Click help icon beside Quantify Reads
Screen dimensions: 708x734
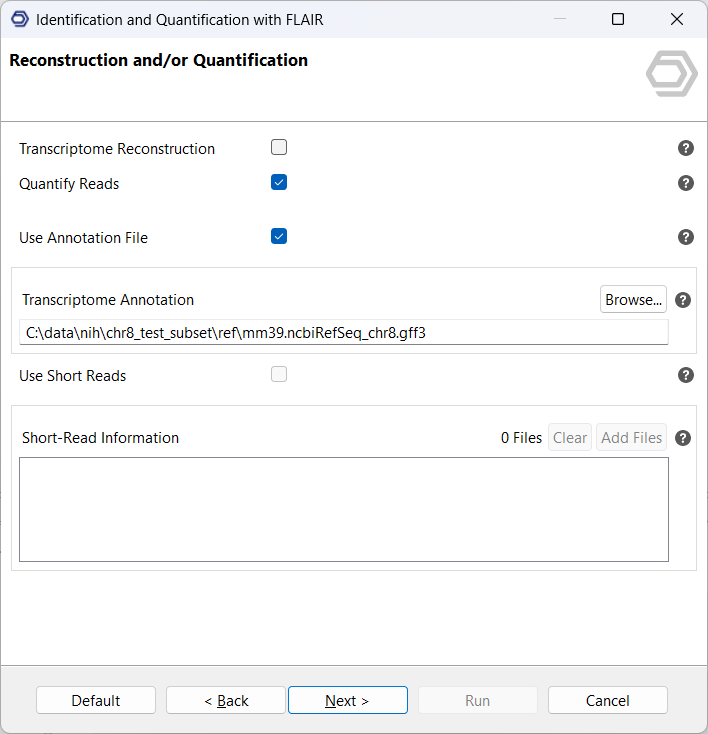tap(686, 183)
